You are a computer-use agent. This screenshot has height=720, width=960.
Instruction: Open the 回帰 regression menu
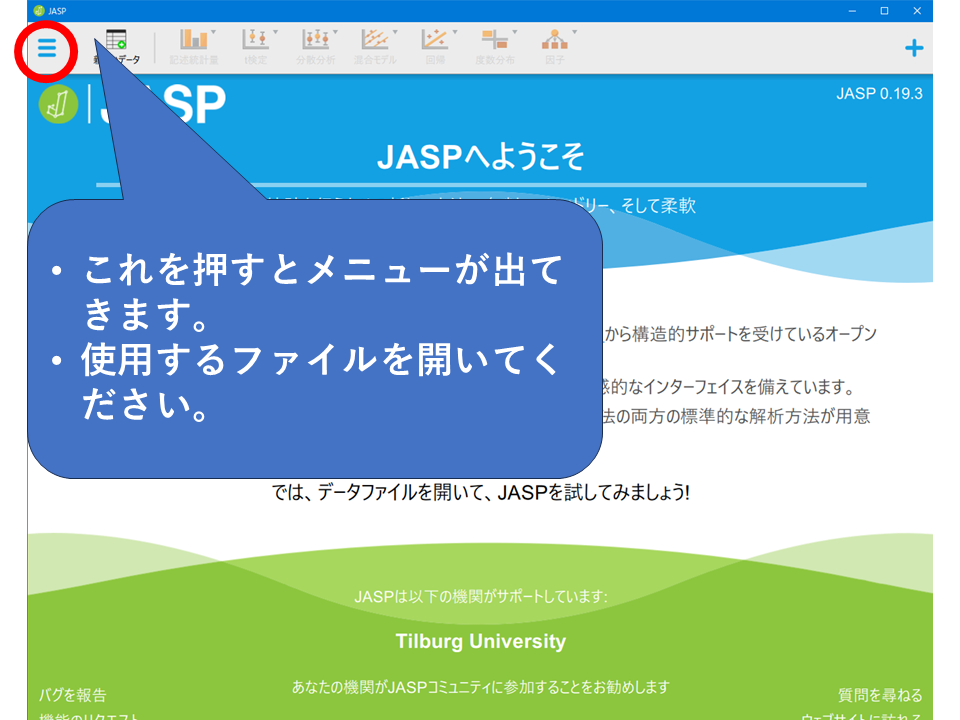point(435,47)
